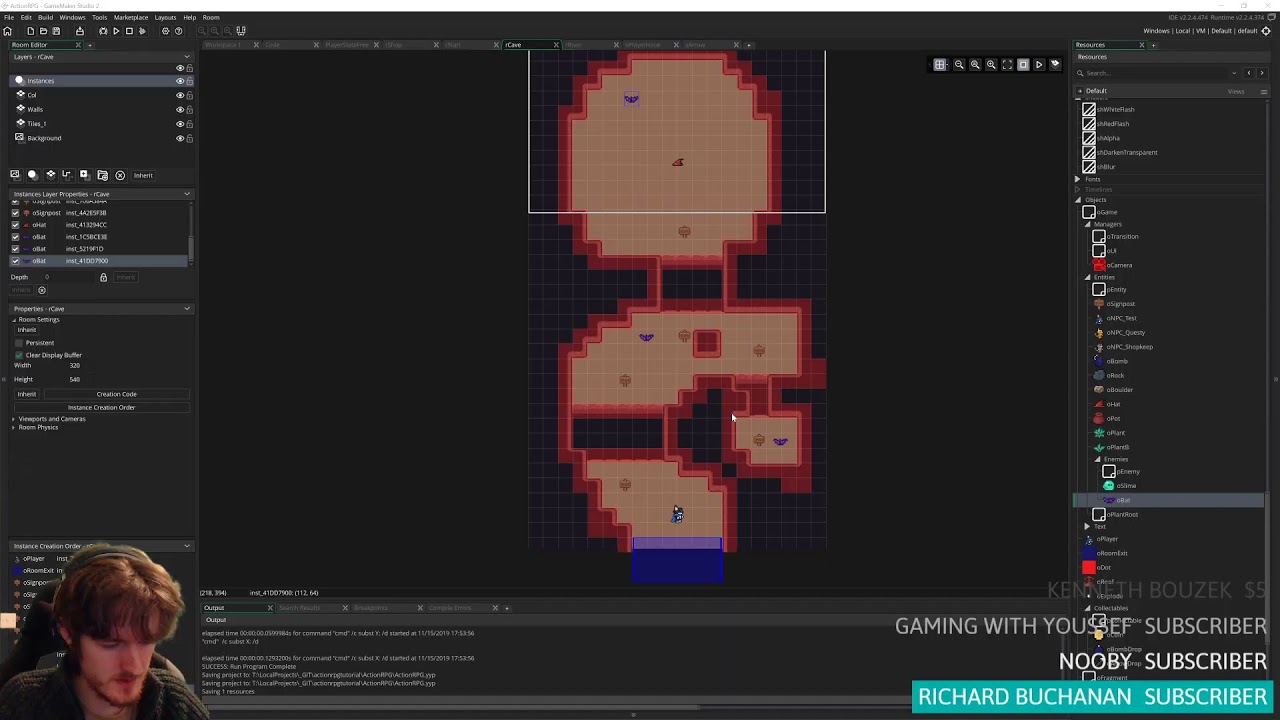Viewport: 1280px width, 720px height.
Task: Uncheck Clear Display Buffer
Action: coord(19,355)
